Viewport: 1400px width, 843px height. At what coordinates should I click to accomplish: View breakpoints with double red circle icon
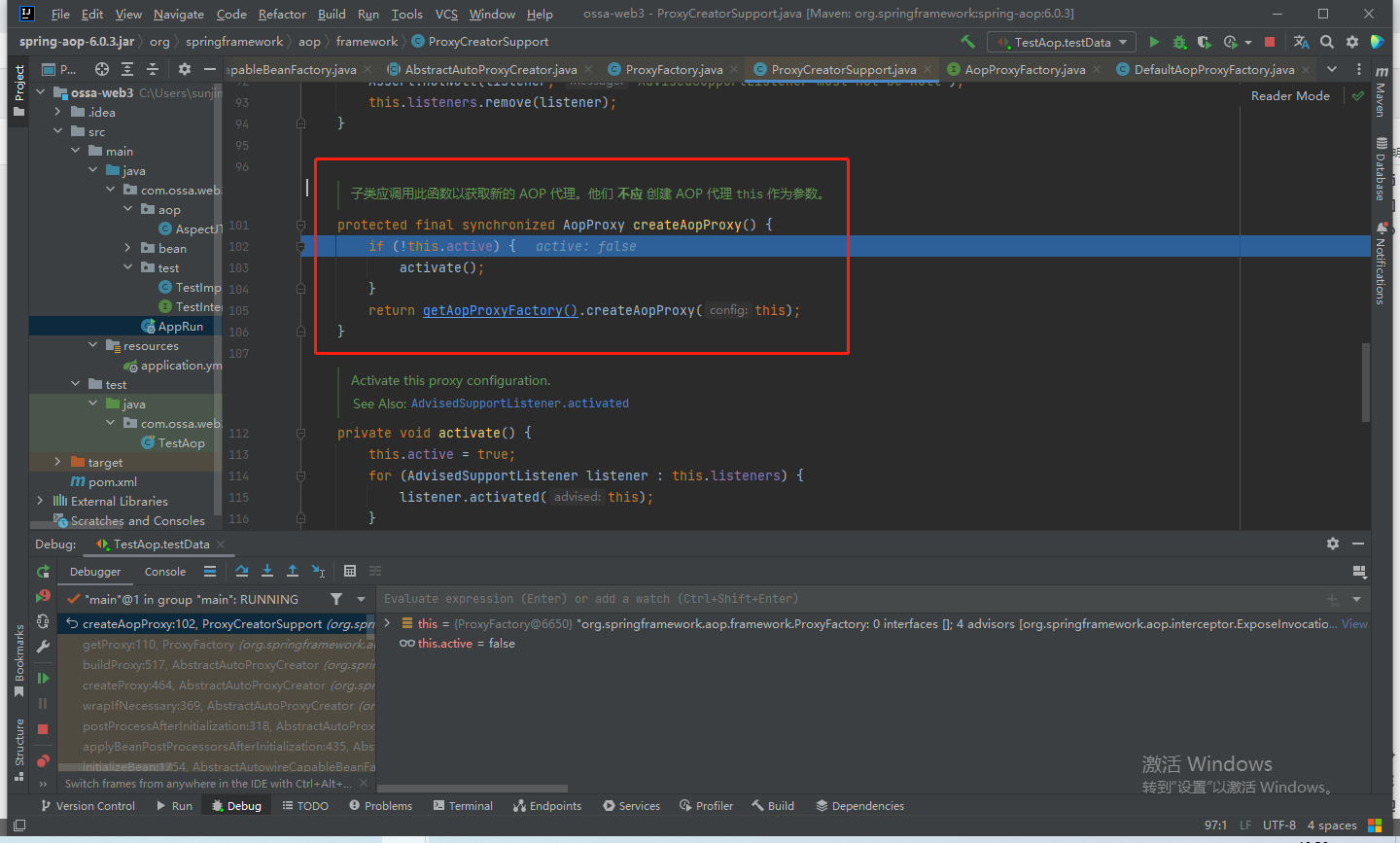click(x=43, y=760)
